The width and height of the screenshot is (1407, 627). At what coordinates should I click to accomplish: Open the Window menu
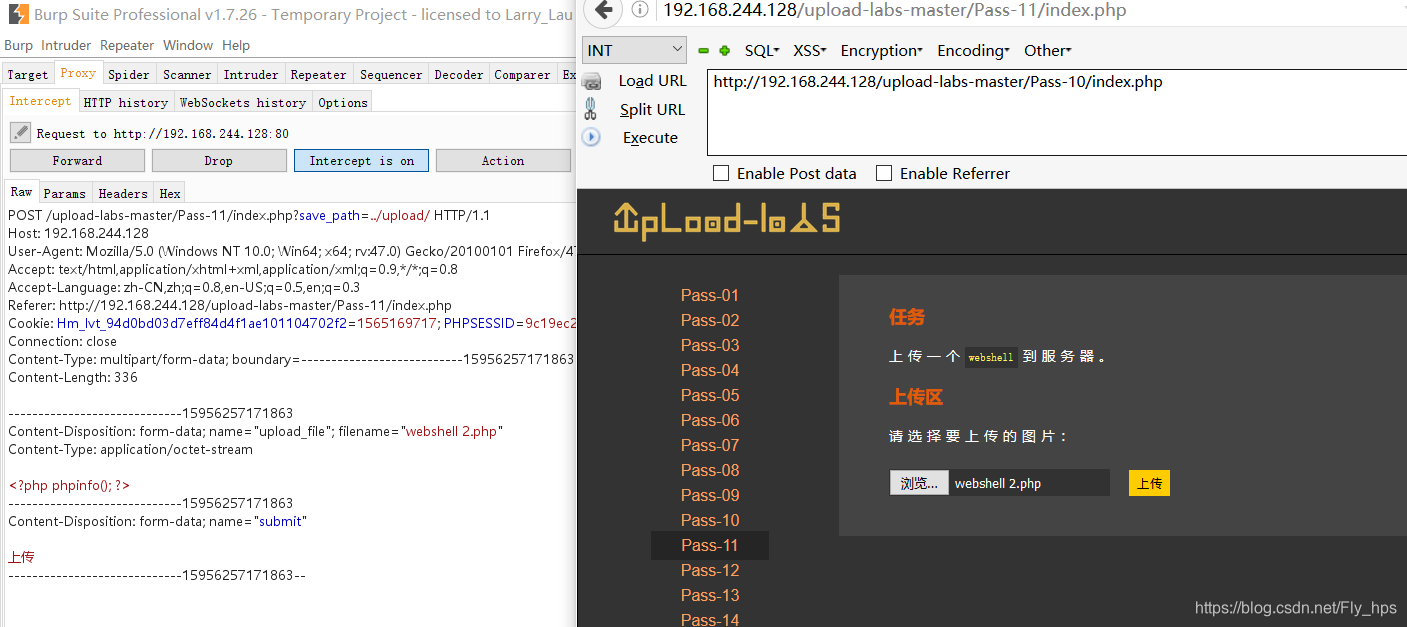[x=188, y=45]
